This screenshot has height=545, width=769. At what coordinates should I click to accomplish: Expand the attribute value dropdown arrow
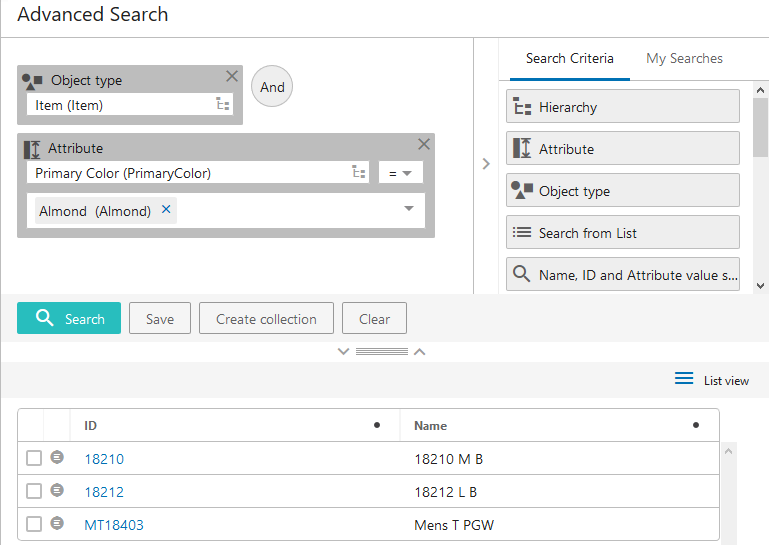click(409, 209)
